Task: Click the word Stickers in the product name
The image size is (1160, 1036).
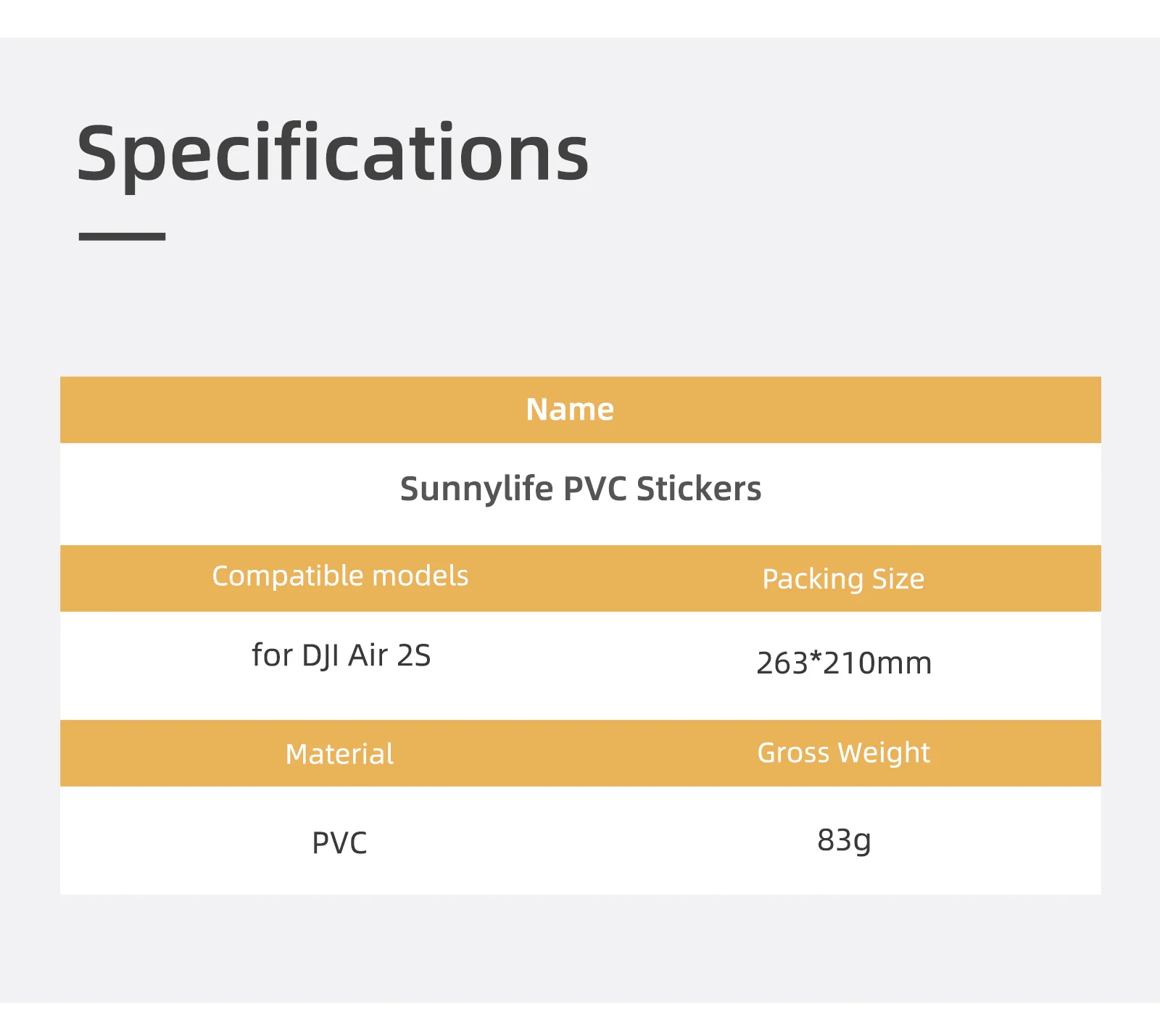Action: (x=699, y=489)
